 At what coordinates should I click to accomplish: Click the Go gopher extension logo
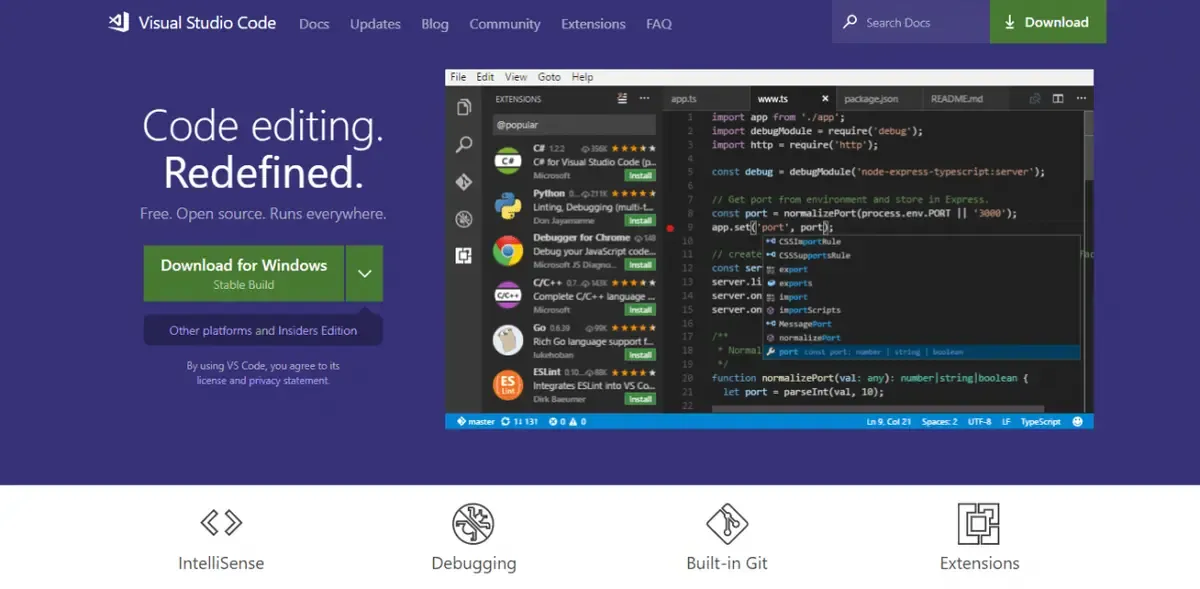[x=508, y=340]
